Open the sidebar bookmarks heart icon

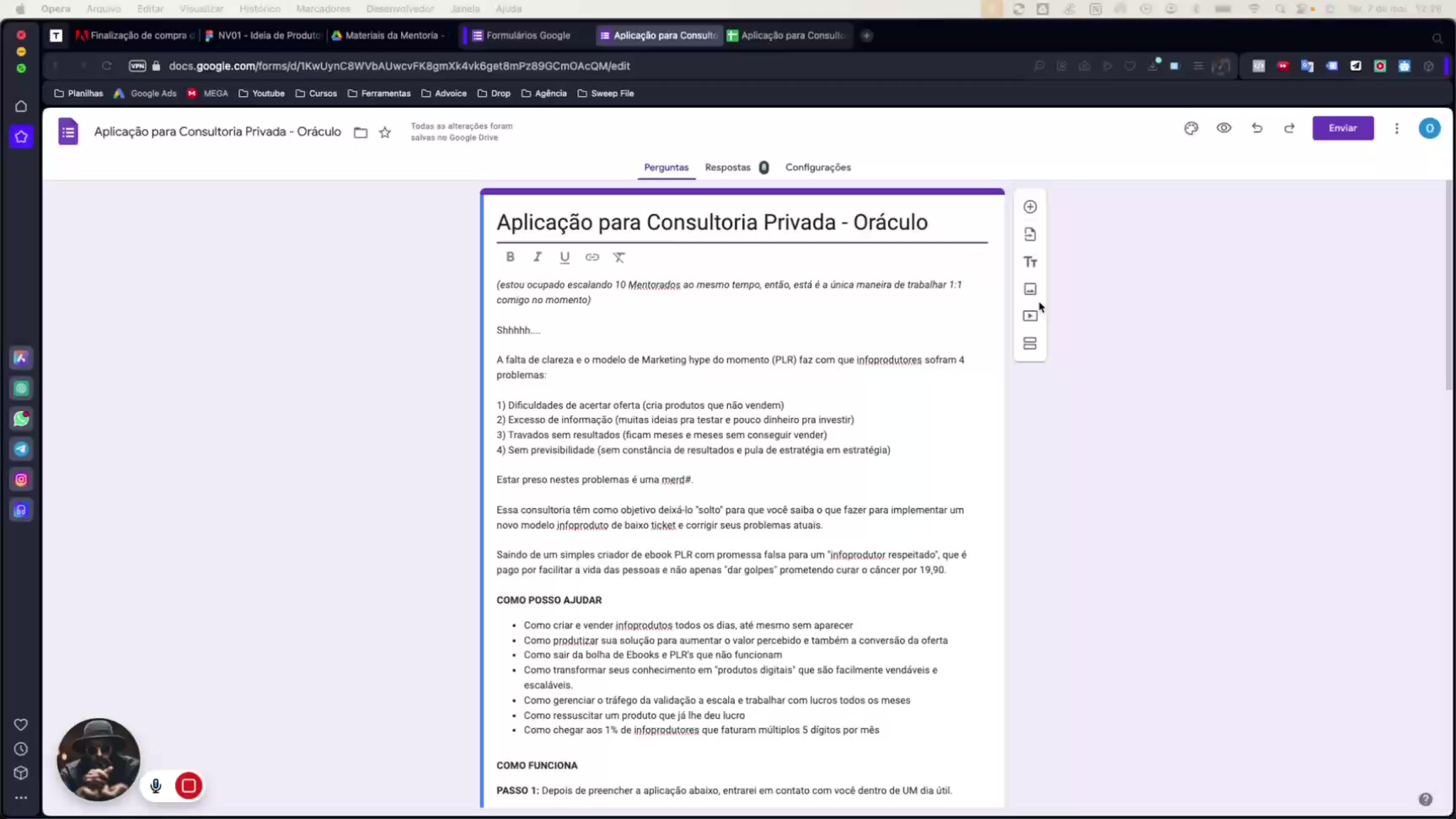pos(21,725)
